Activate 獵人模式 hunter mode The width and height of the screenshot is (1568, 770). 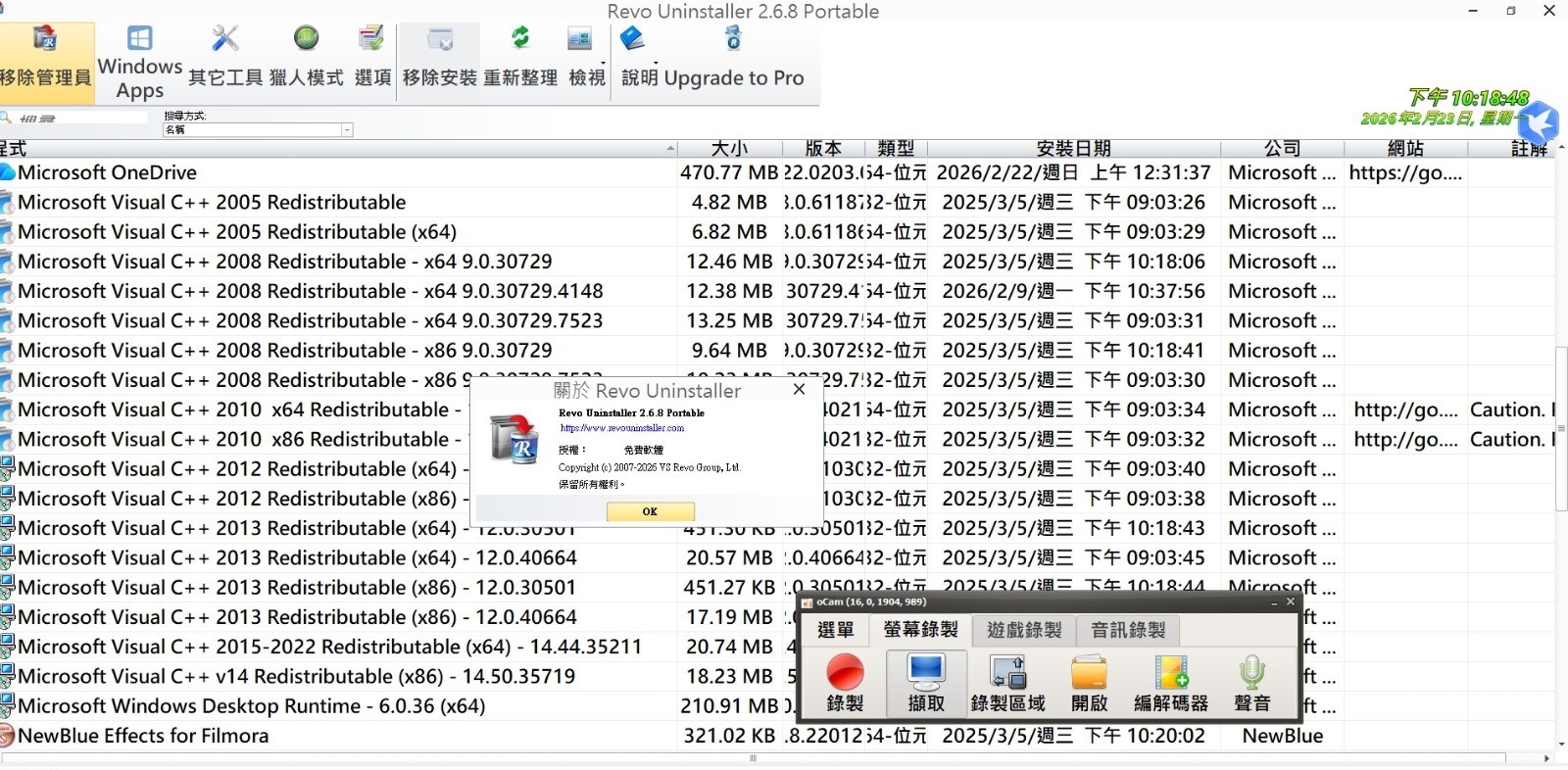(306, 61)
